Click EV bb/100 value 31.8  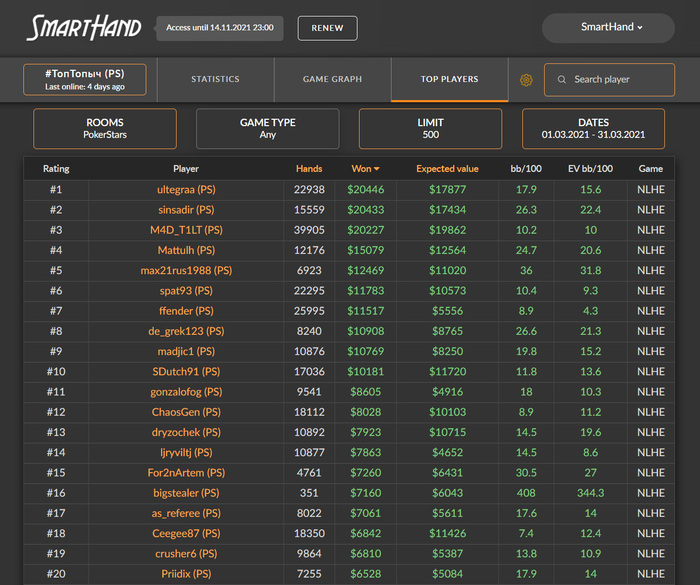tap(590, 271)
